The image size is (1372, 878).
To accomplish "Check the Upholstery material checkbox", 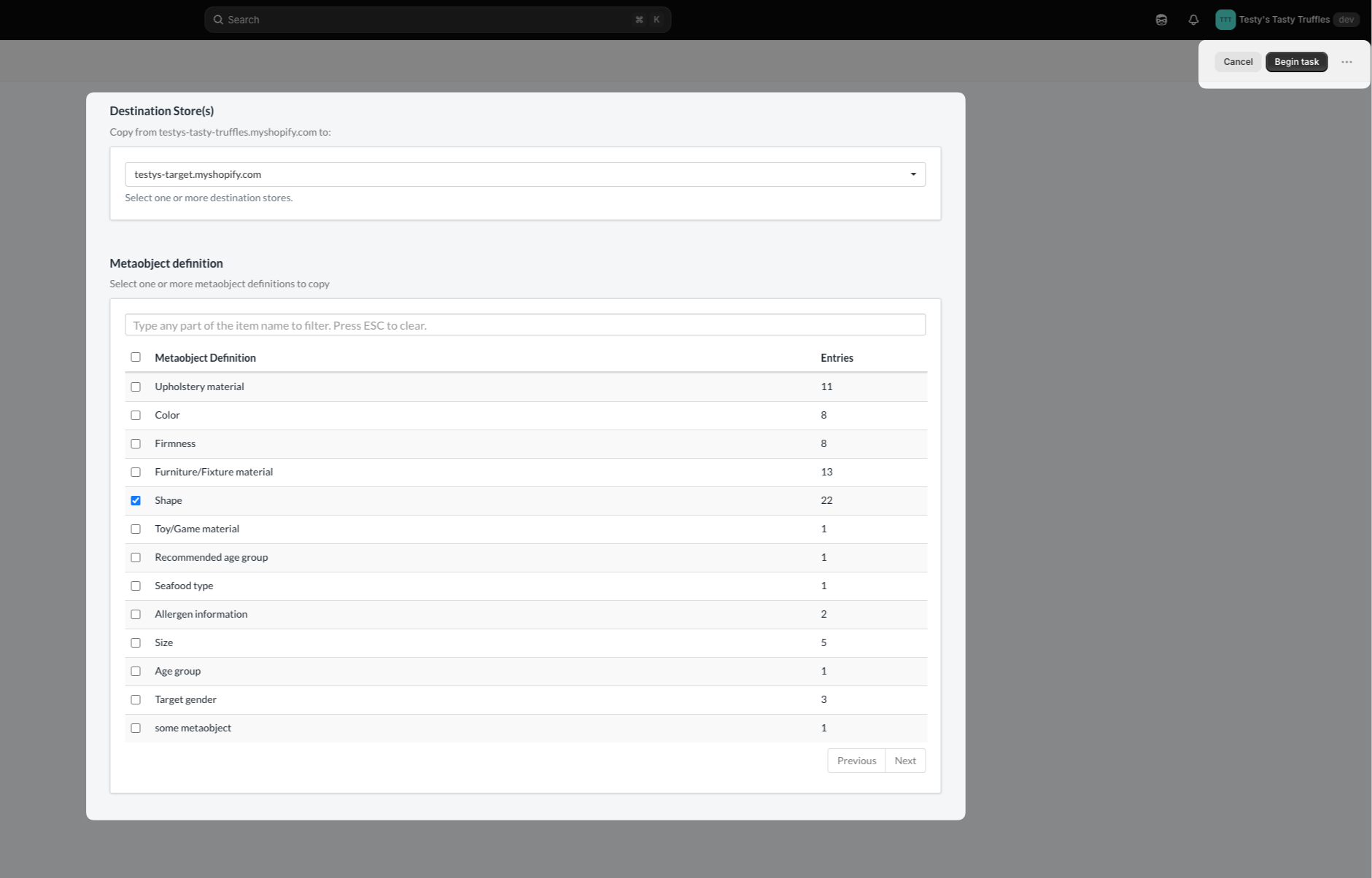I will click(x=136, y=386).
